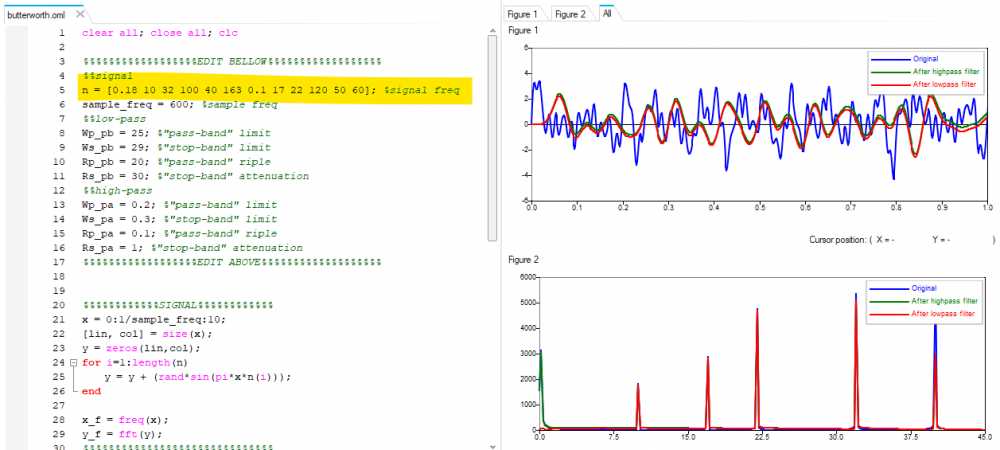Click the 'Rp_pb = 20;' line
The width and height of the screenshot is (1000, 450).
pyautogui.click(x=176, y=162)
